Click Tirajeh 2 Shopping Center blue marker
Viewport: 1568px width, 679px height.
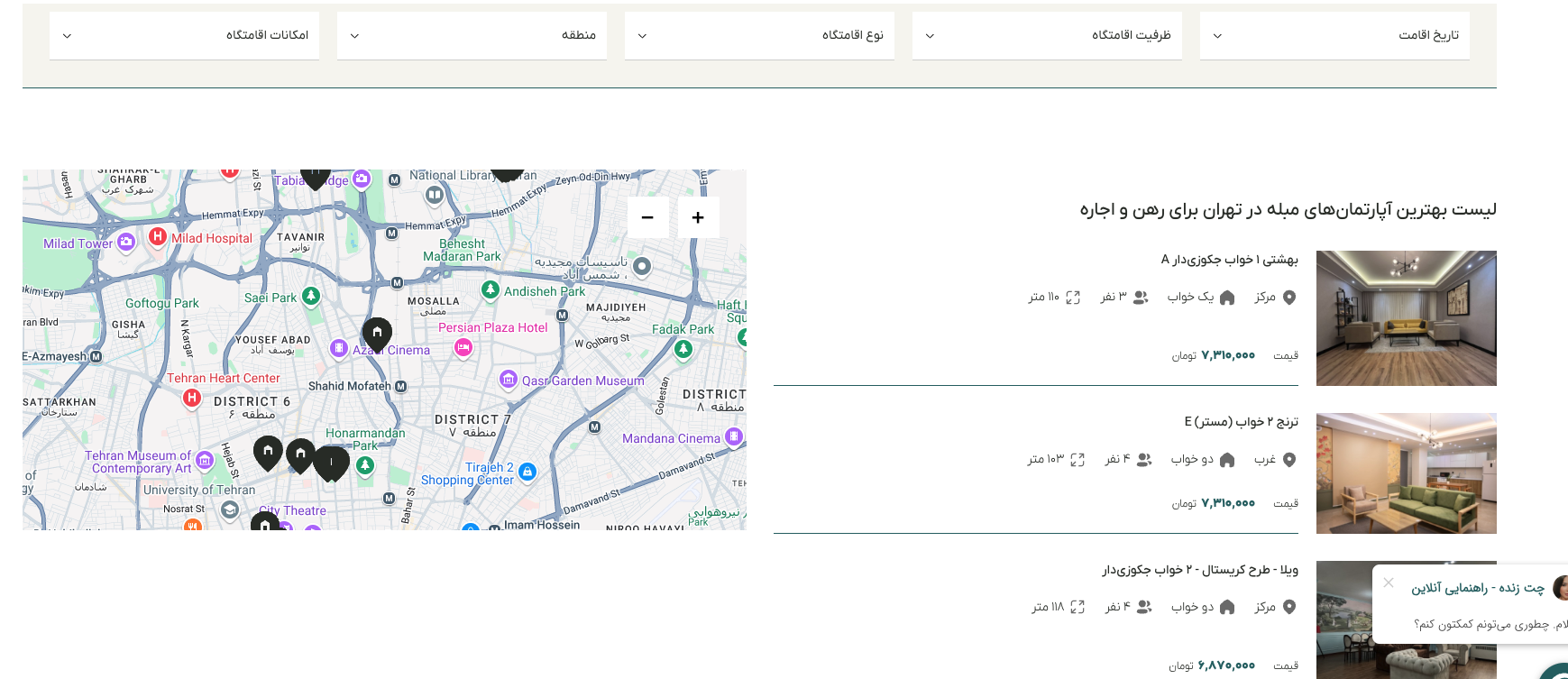pyautogui.click(x=528, y=472)
